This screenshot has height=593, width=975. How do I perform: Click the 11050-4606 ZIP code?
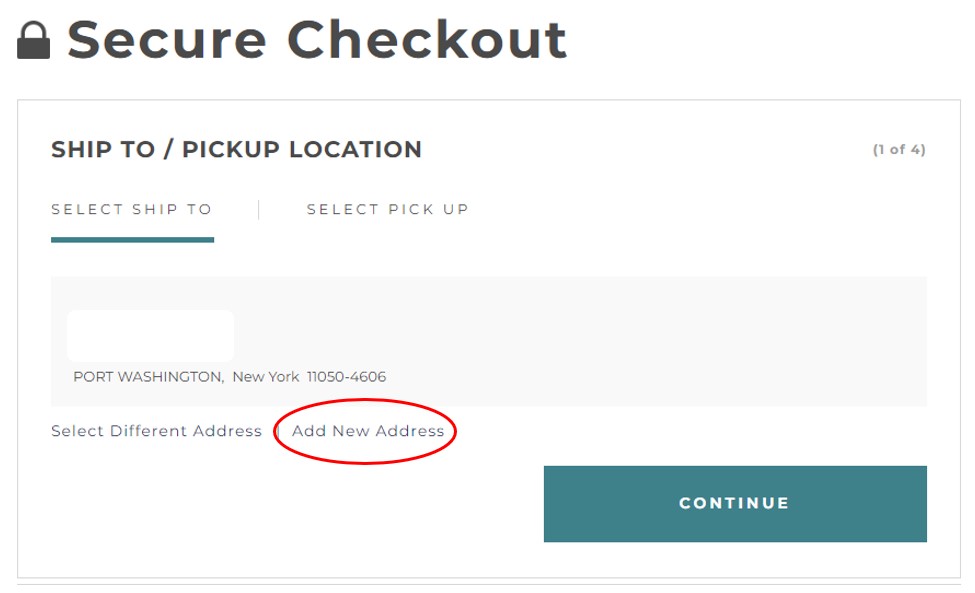click(x=346, y=377)
